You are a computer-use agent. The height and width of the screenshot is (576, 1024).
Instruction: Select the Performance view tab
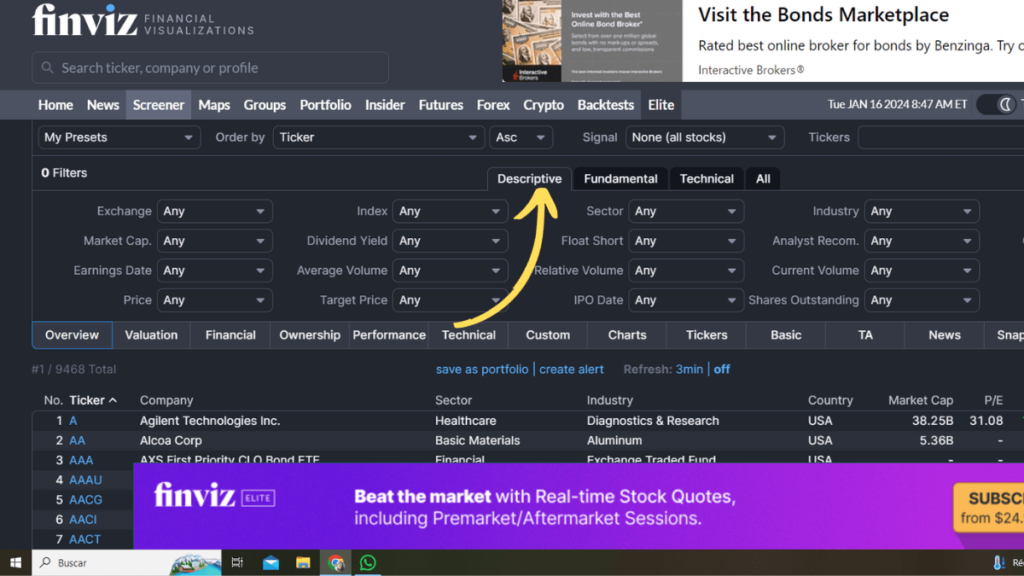pos(389,335)
